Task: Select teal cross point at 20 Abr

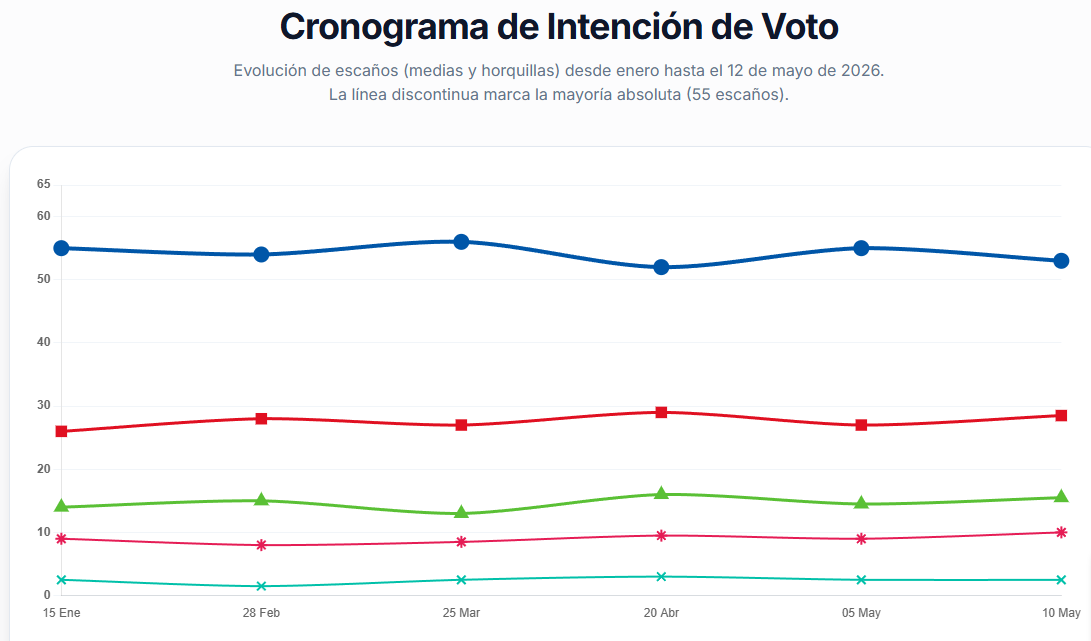Action: [x=661, y=577]
